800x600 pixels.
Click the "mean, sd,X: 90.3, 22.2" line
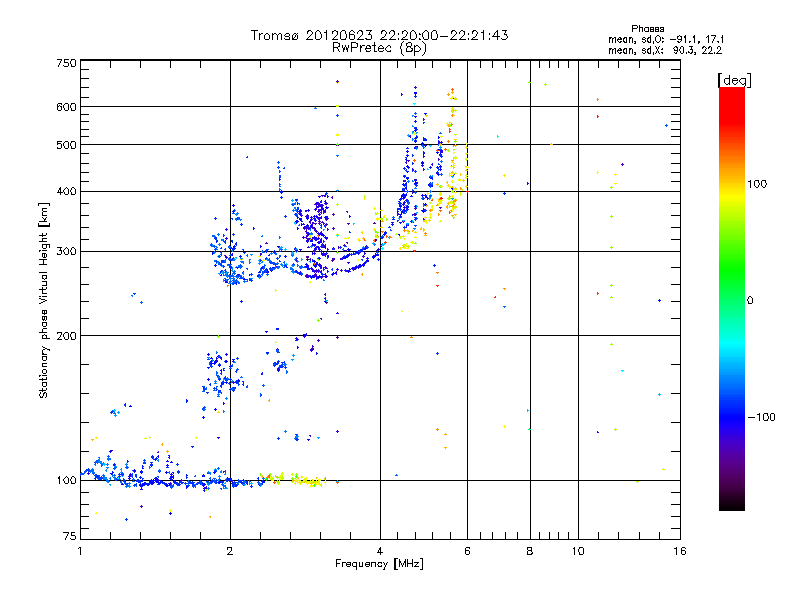(665, 50)
